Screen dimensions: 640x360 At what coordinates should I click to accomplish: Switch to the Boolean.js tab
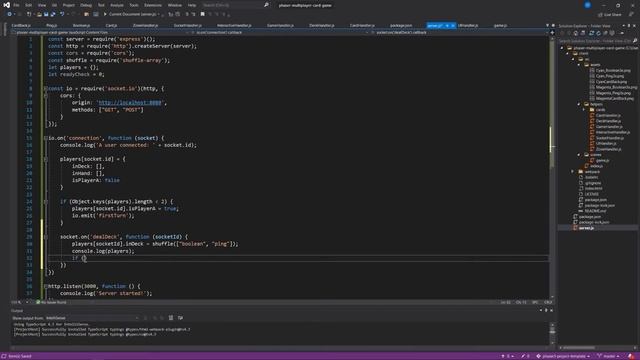pos(81,25)
